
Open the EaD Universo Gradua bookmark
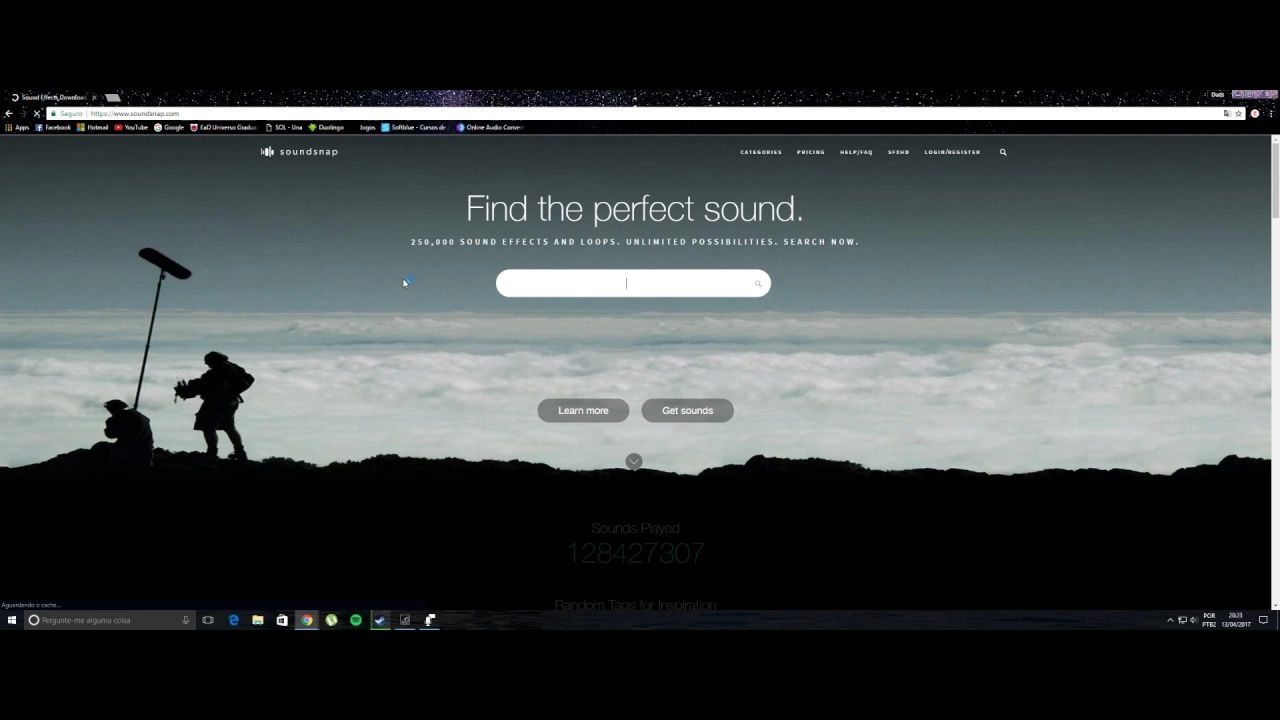tap(224, 128)
